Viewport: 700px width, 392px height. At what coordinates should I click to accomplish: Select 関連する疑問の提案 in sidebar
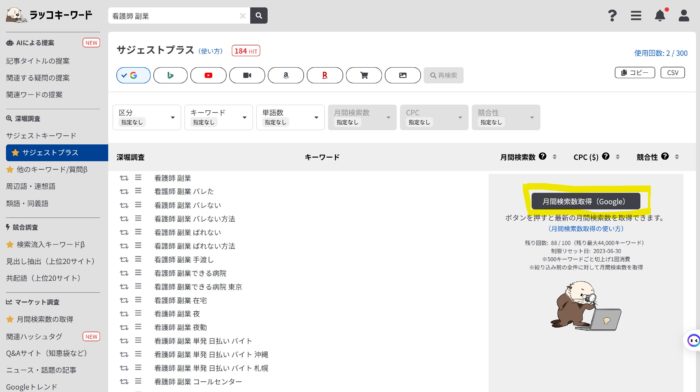click(x=38, y=78)
